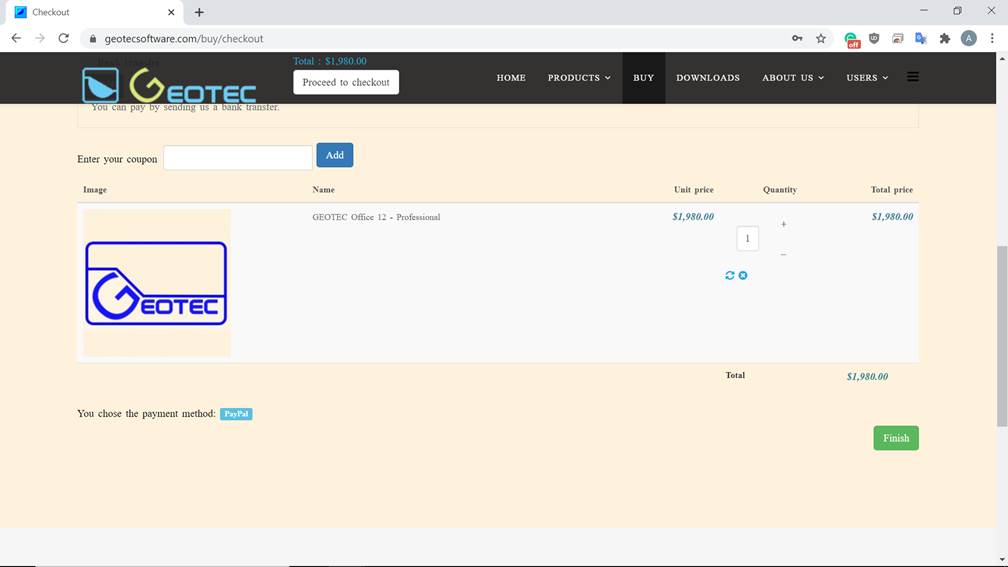Click the refresh quantity icon
The width and height of the screenshot is (1008, 567).
point(730,275)
